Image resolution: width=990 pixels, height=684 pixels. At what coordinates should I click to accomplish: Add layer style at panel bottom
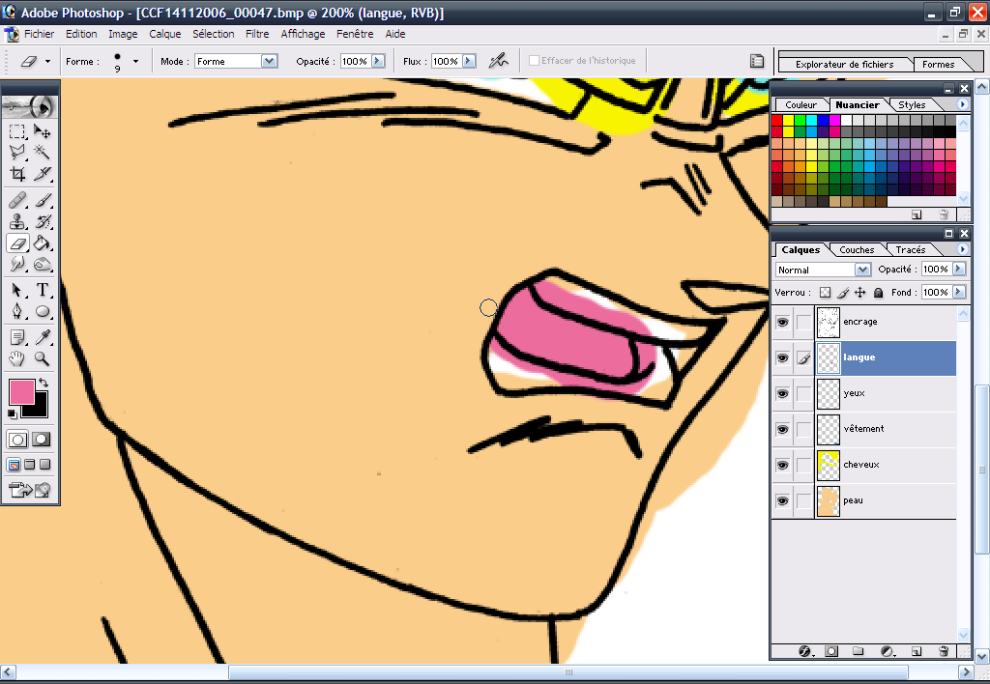coord(805,651)
